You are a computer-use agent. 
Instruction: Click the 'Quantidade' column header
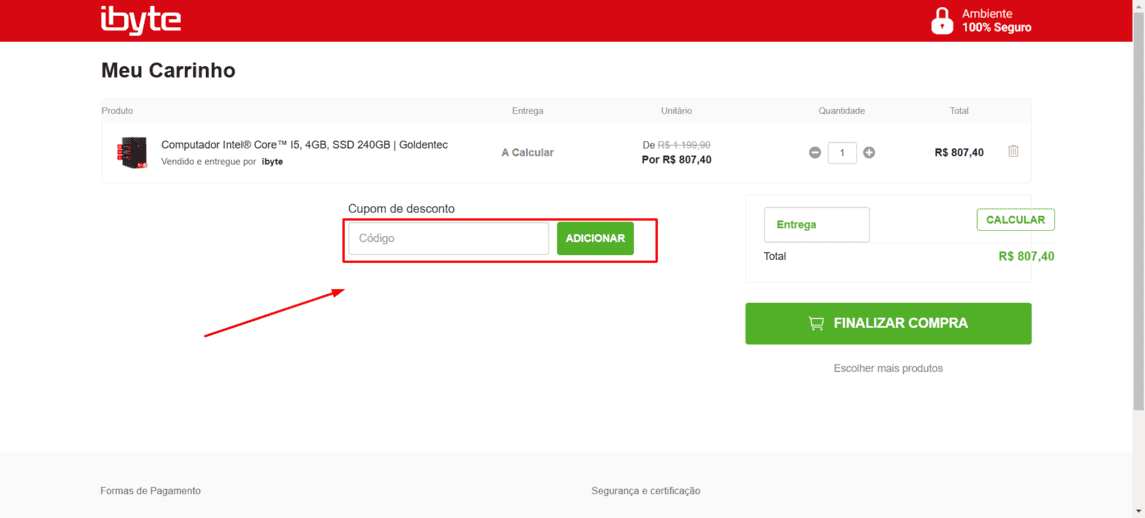click(841, 111)
